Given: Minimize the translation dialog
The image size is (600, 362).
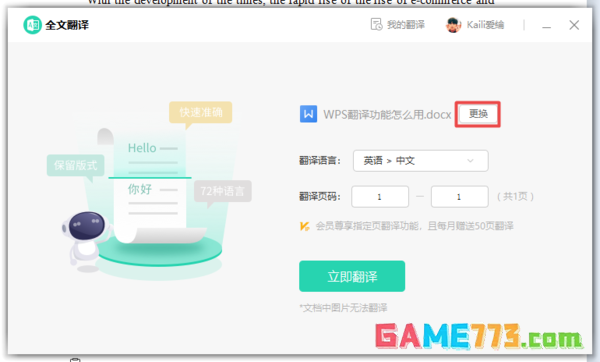Looking at the screenshot, I should 546,26.
